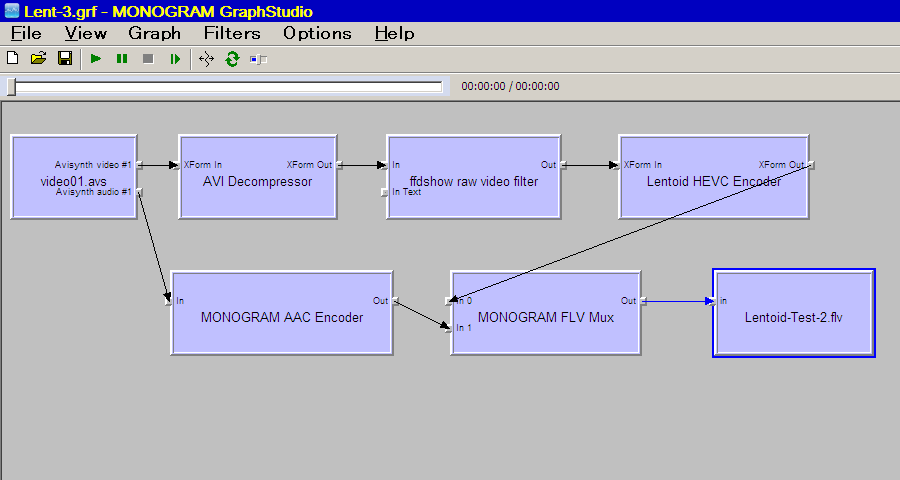Step one frame forward
This screenshot has height=480, width=900.
175,59
